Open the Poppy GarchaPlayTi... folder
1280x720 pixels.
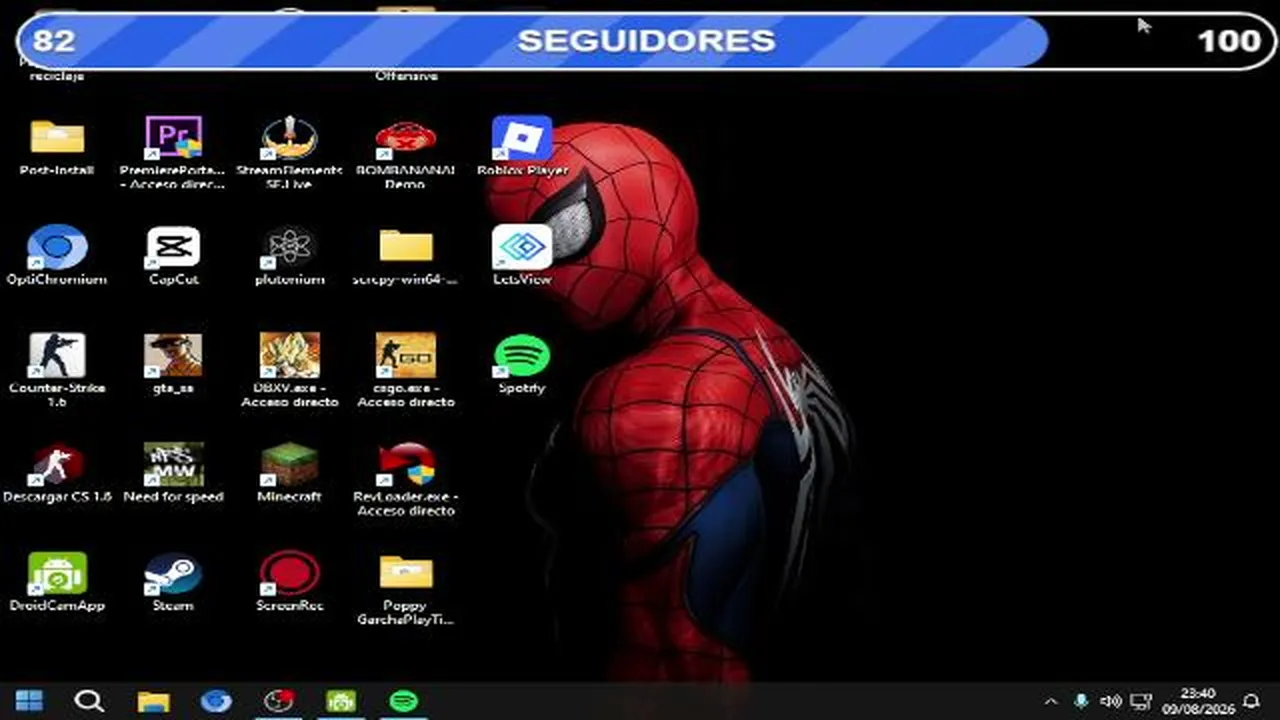(x=406, y=573)
